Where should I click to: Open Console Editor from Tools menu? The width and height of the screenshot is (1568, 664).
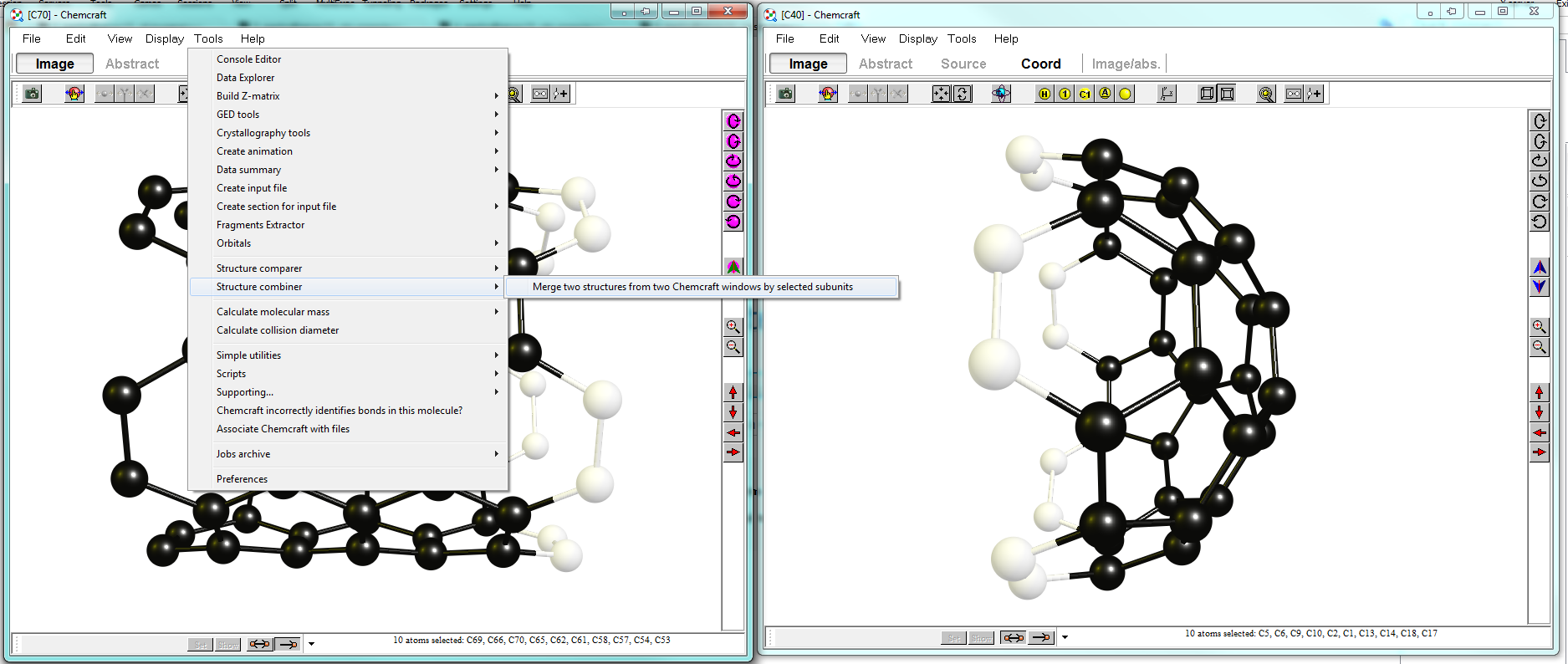[348, 59]
